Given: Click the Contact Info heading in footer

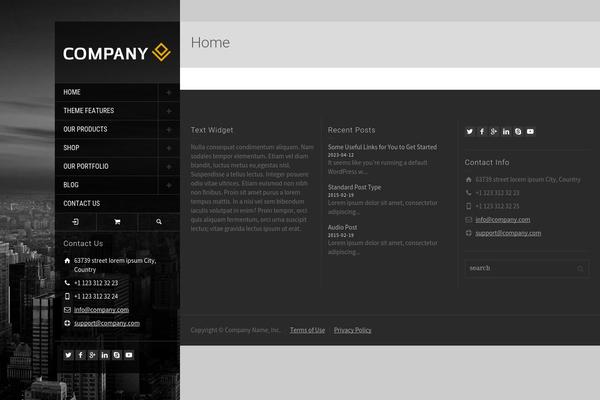Looking at the screenshot, I should point(487,162).
